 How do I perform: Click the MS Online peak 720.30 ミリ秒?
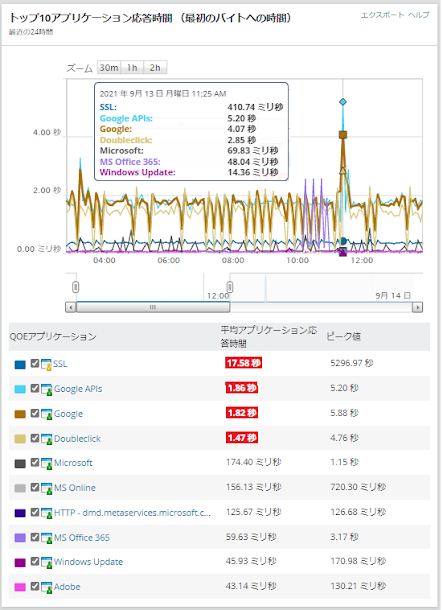coord(358,487)
